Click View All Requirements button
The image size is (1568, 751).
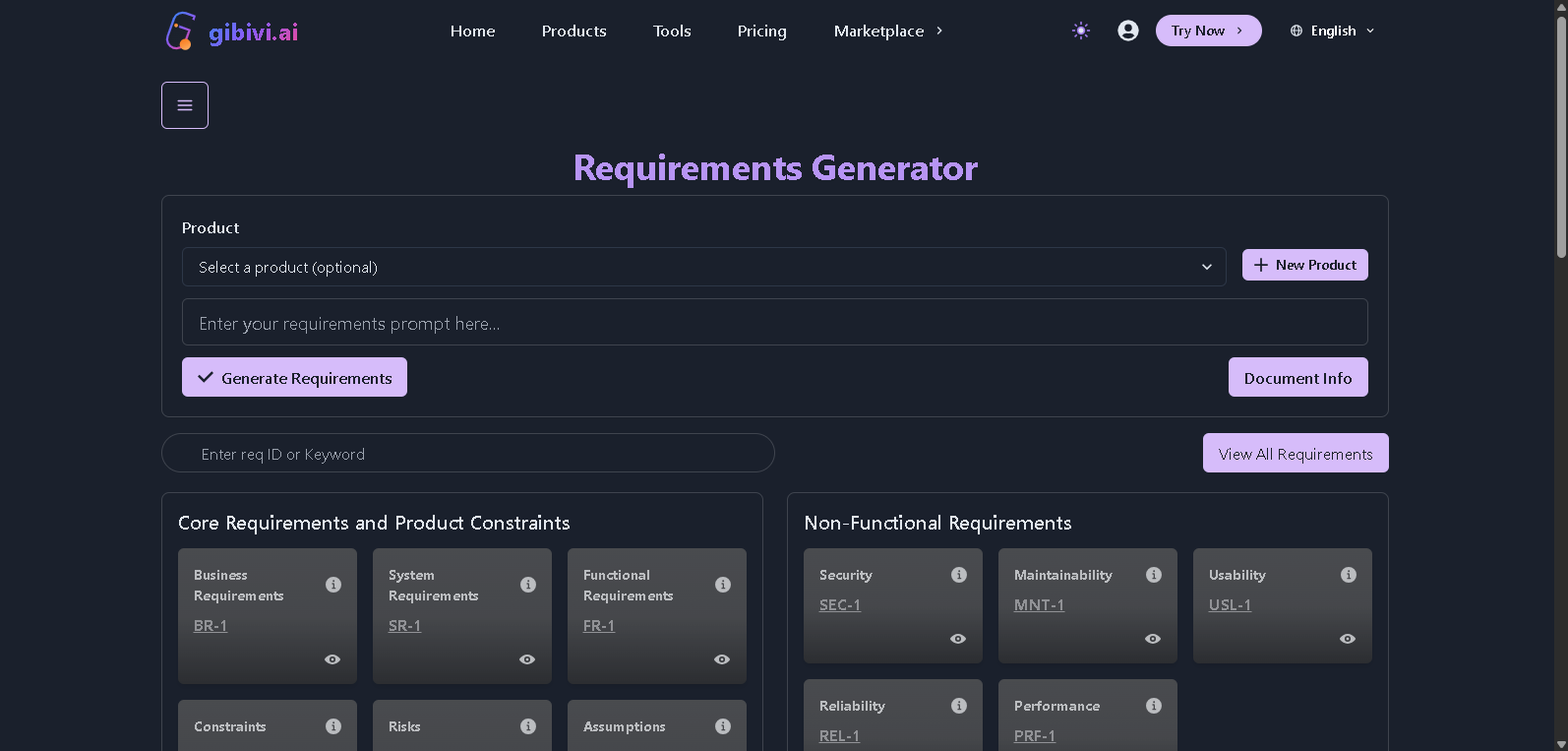pos(1296,453)
